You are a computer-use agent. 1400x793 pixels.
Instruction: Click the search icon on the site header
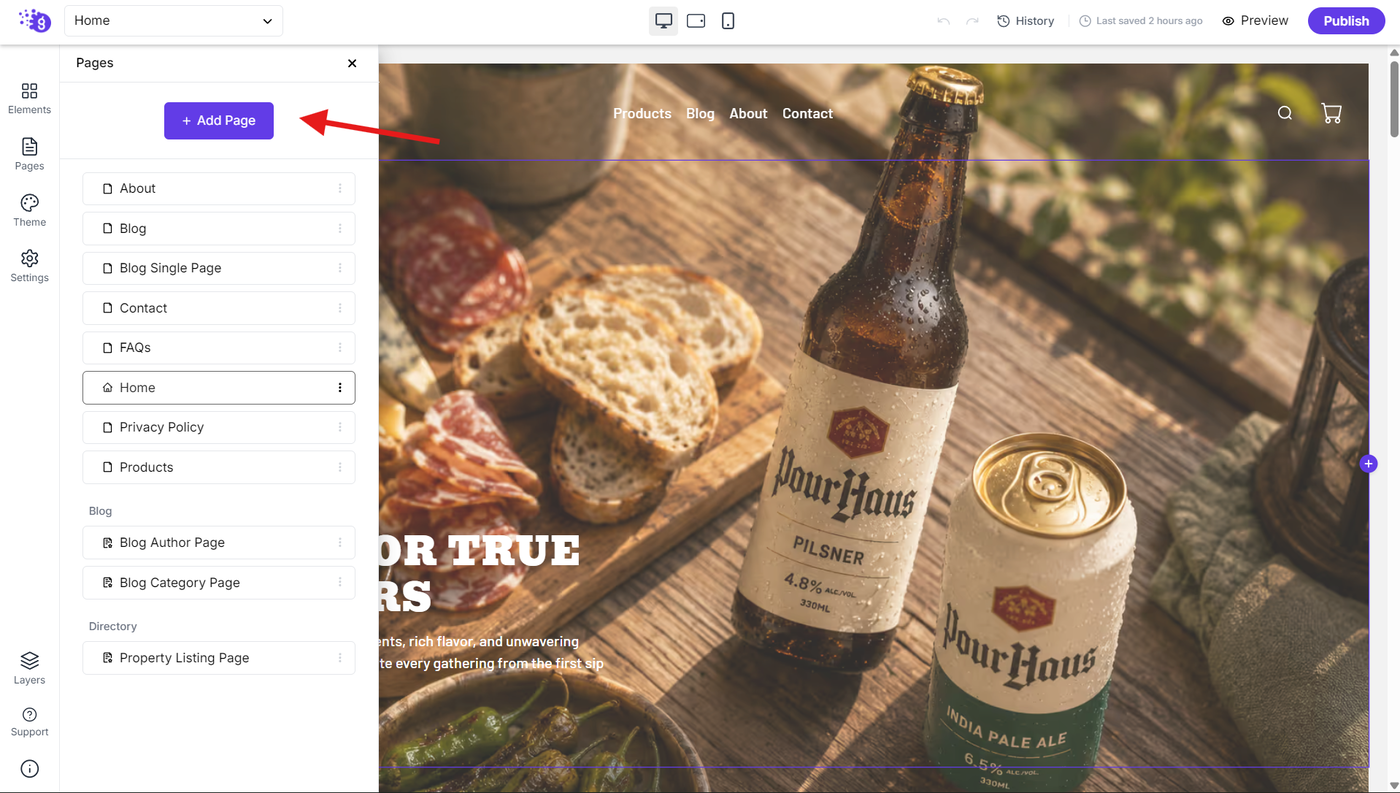[1285, 113]
